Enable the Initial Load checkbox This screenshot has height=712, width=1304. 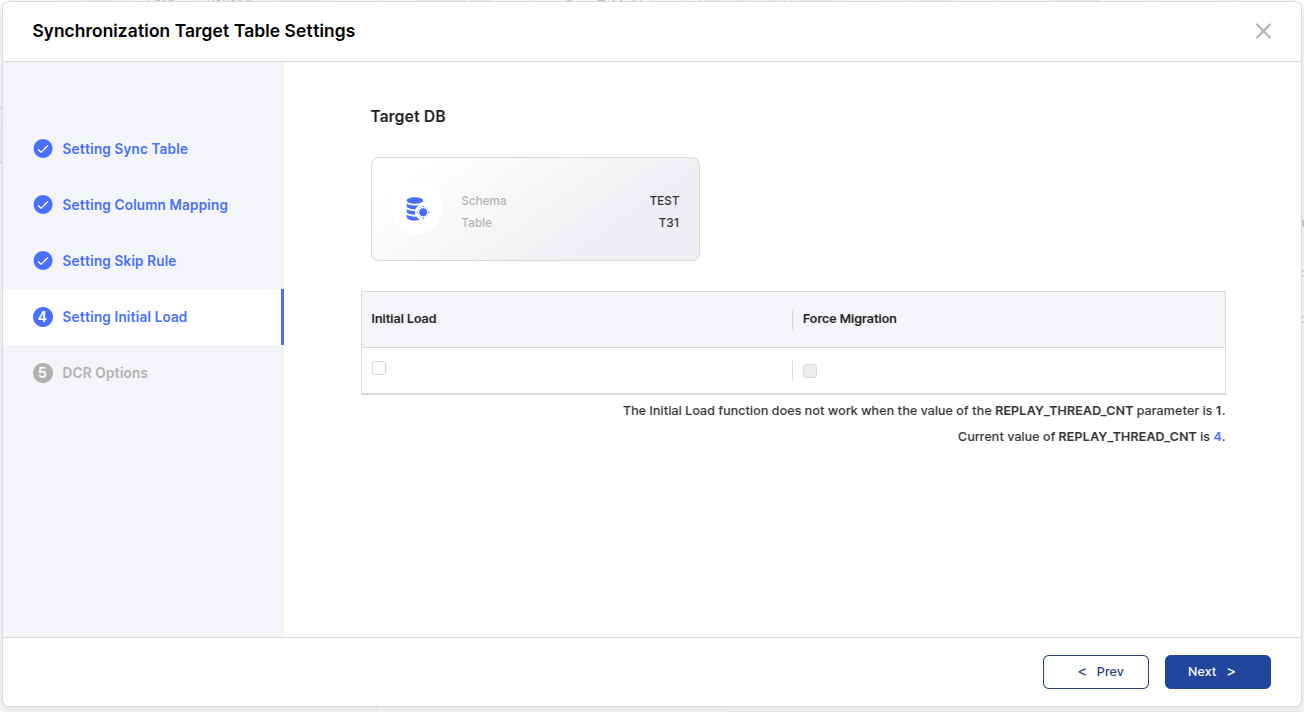click(379, 368)
